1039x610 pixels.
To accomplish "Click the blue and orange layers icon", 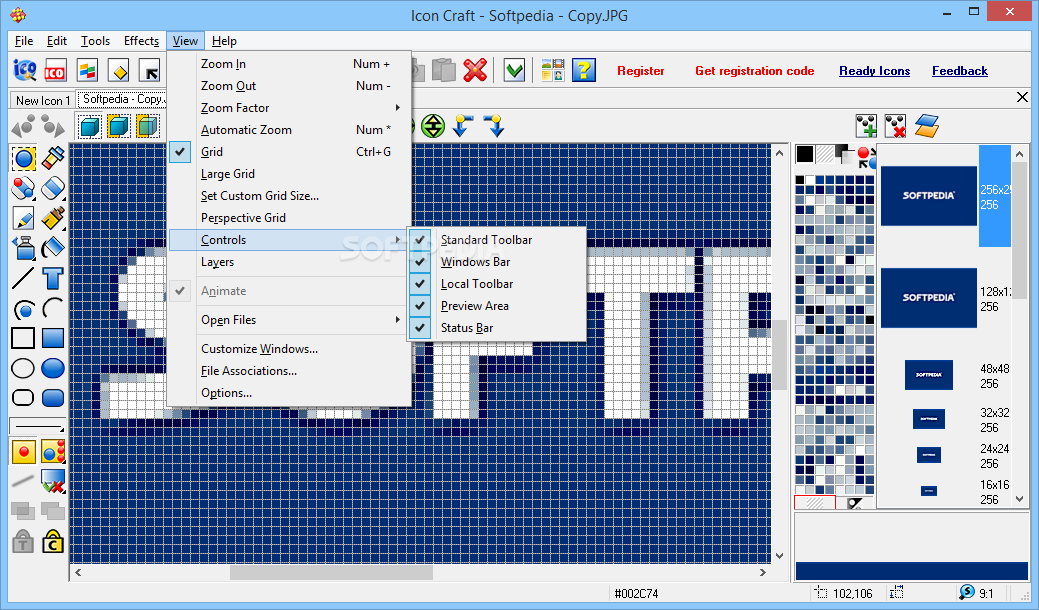I will [927, 126].
